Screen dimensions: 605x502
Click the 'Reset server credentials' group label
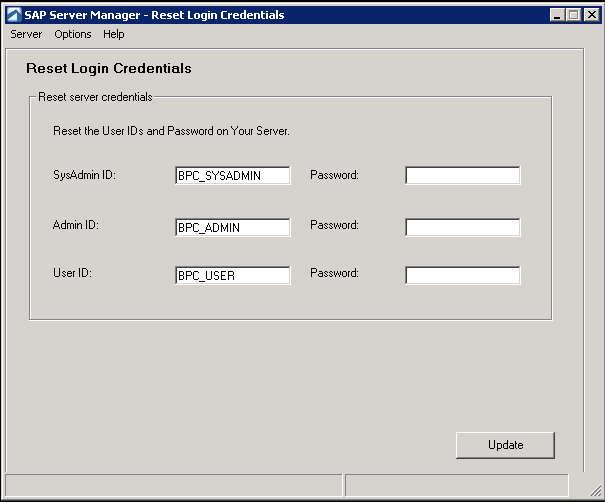pyautogui.click(x=95, y=97)
